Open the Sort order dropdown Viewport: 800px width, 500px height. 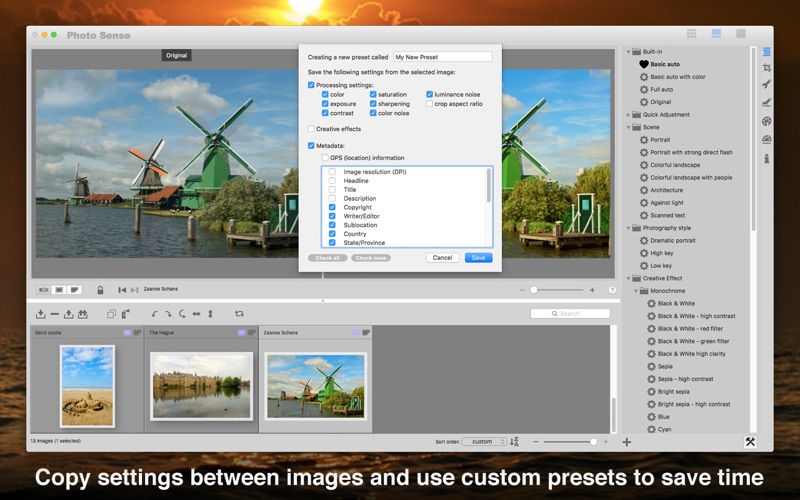click(x=483, y=441)
